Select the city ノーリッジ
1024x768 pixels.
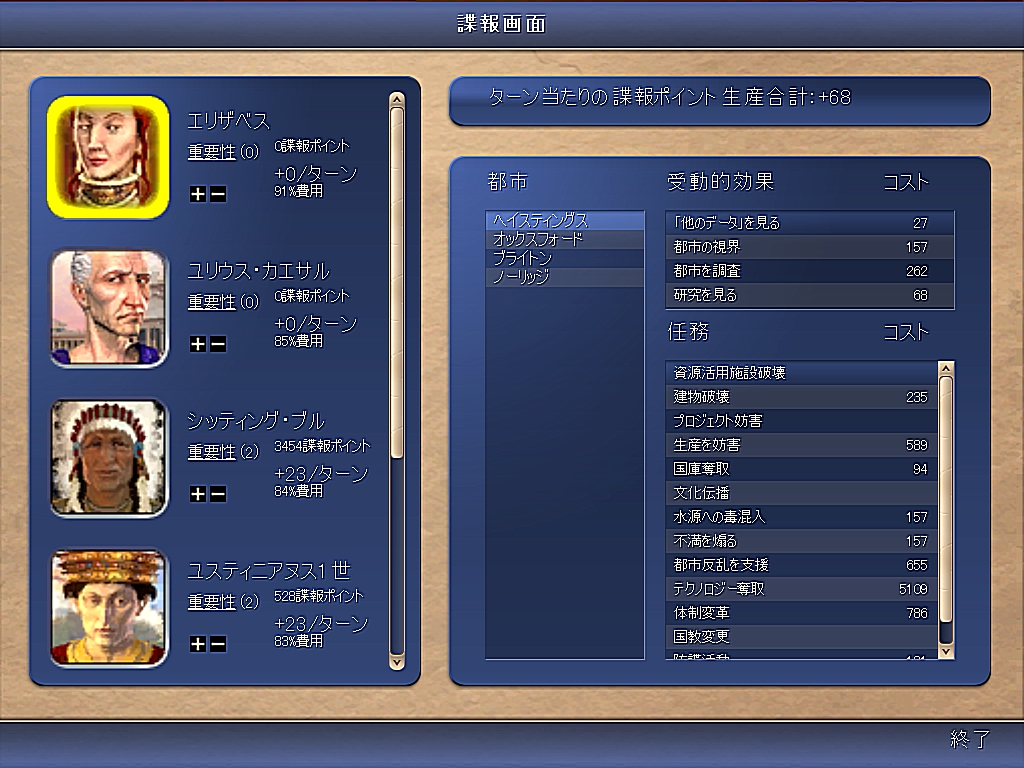pos(565,277)
